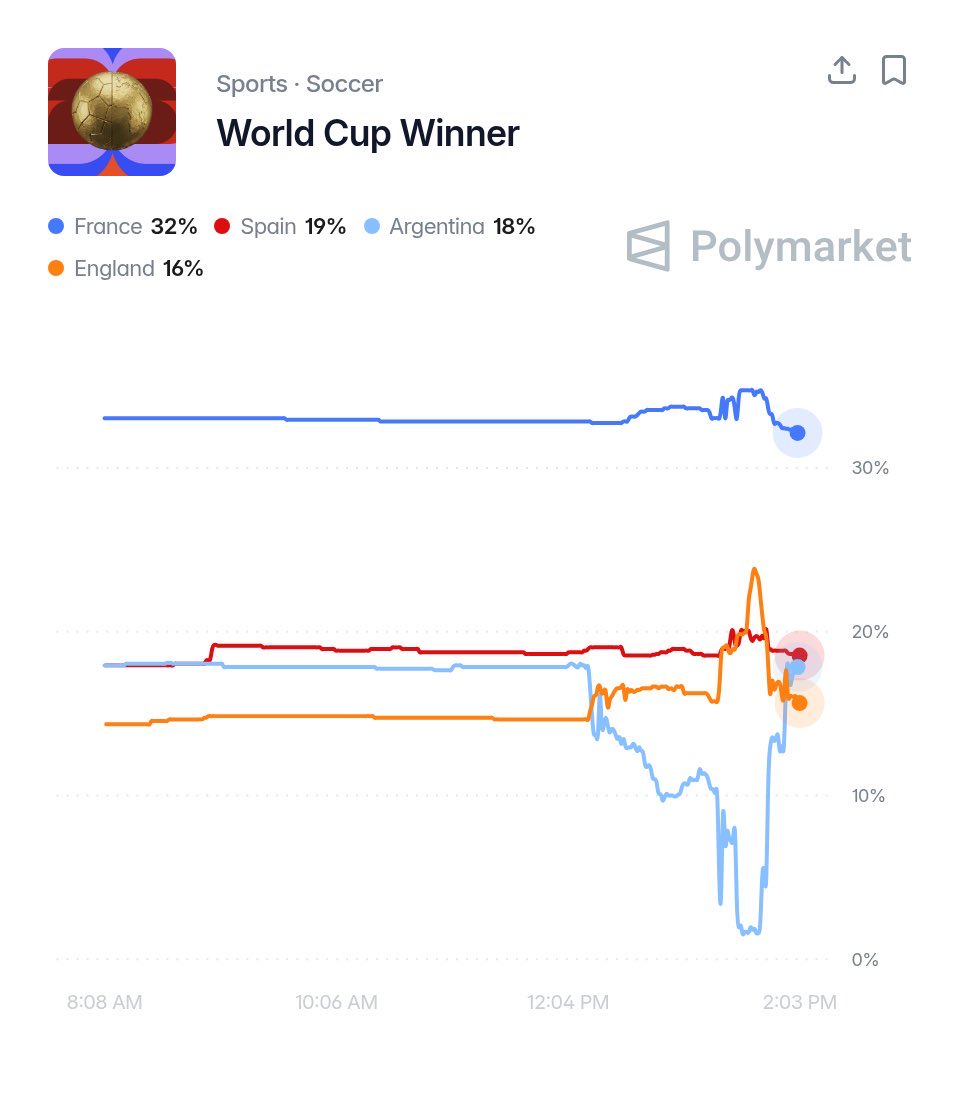Image resolution: width=960 pixels, height=1098 pixels.
Task: Click the peak of England's orange spike
Action: pos(754,570)
